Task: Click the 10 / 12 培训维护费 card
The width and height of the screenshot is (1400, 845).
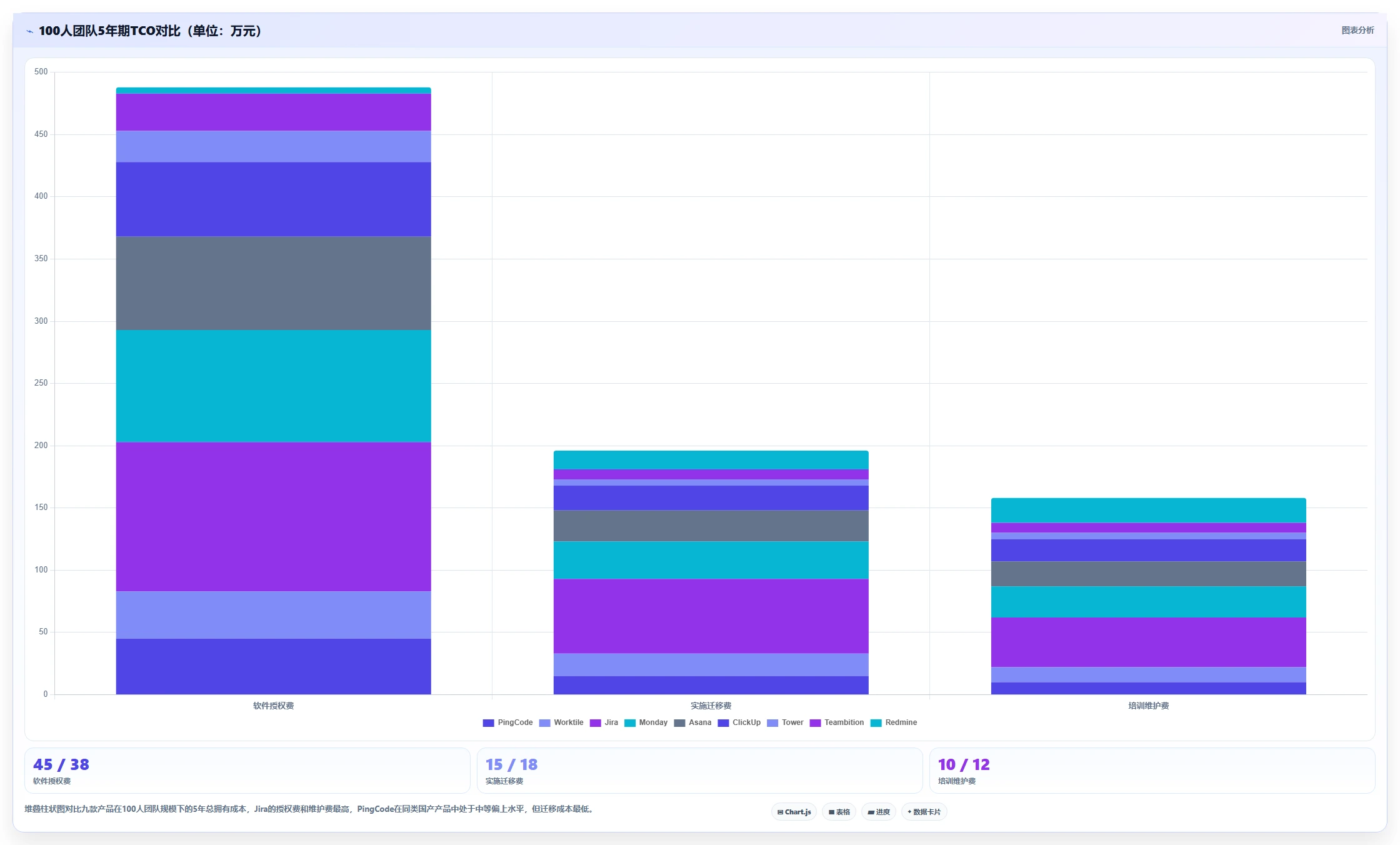Action: coord(1152,771)
